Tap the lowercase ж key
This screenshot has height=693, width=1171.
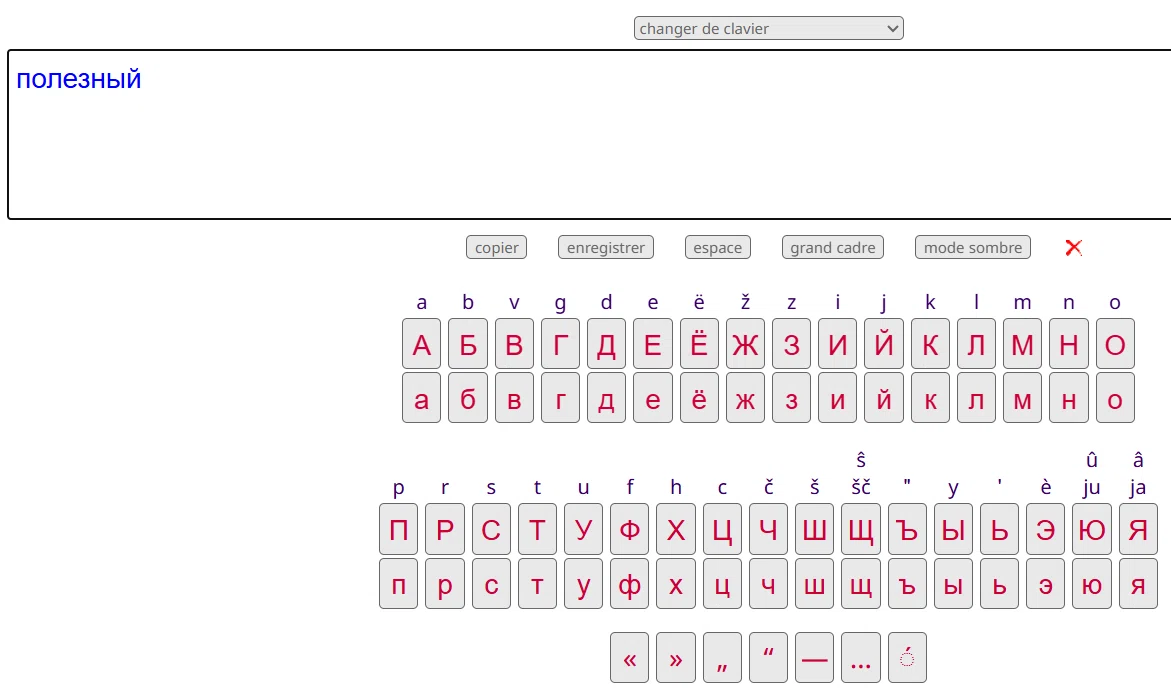pos(745,398)
